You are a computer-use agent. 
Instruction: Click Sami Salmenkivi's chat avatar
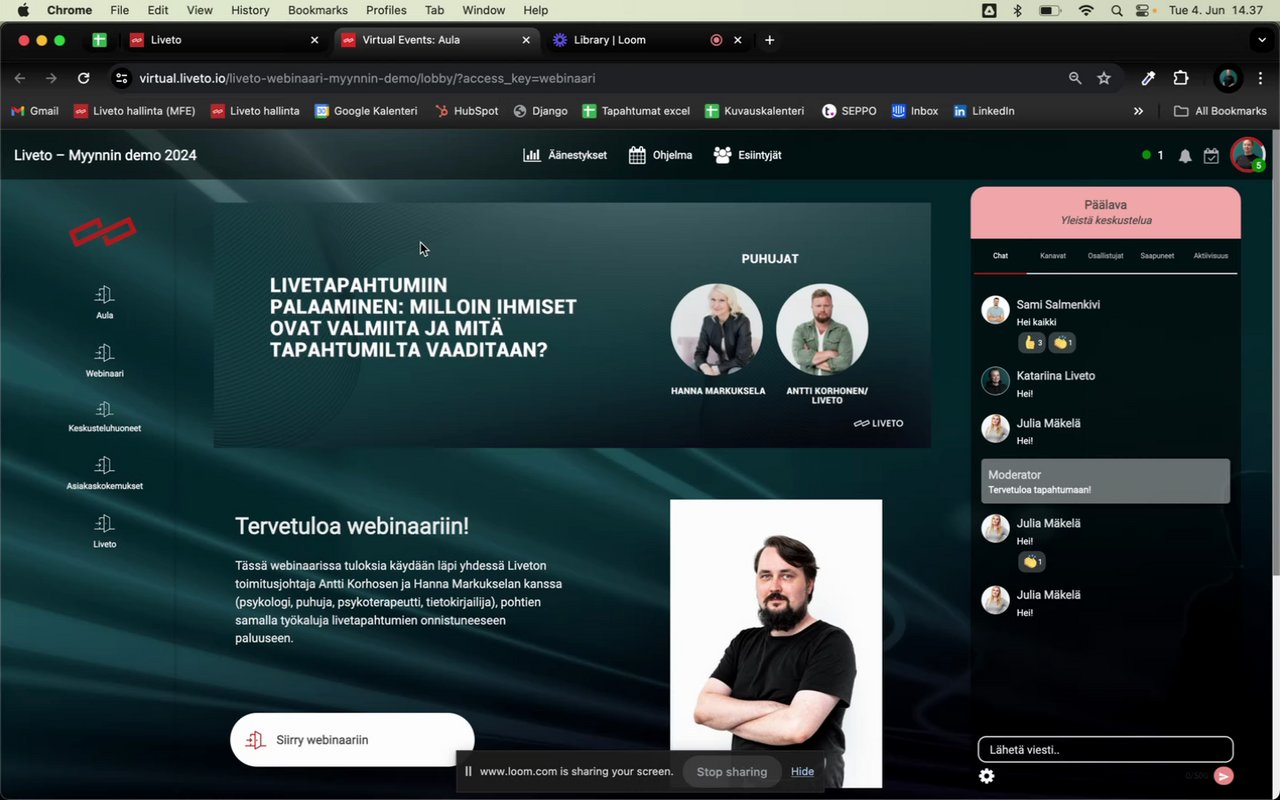pyautogui.click(x=995, y=310)
